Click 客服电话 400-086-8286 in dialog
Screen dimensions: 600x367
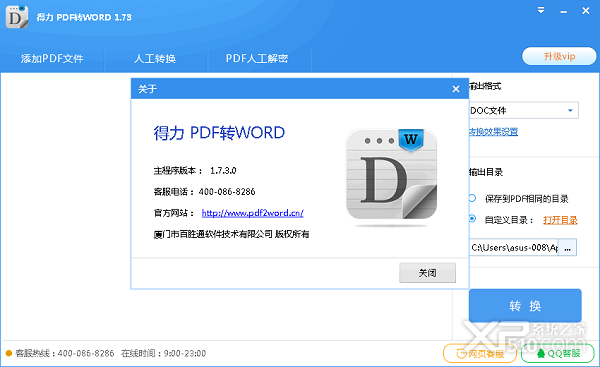click(x=204, y=191)
